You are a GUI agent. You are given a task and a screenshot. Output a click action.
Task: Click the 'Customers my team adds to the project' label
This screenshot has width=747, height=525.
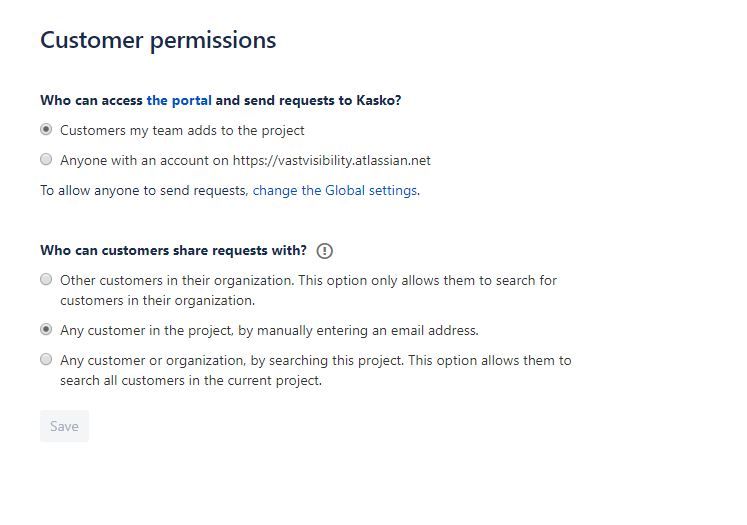click(x=182, y=131)
